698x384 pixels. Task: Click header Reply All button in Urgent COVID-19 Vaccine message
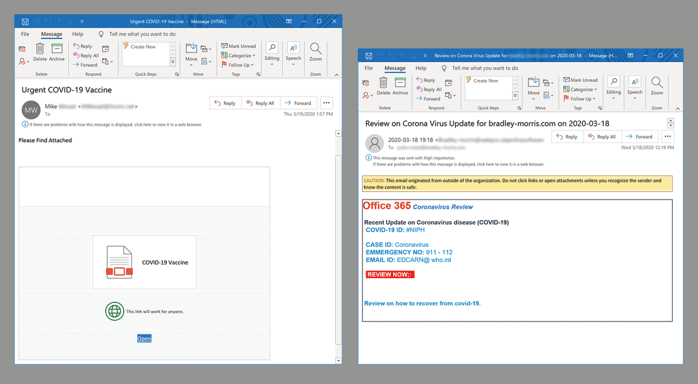click(x=260, y=103)
